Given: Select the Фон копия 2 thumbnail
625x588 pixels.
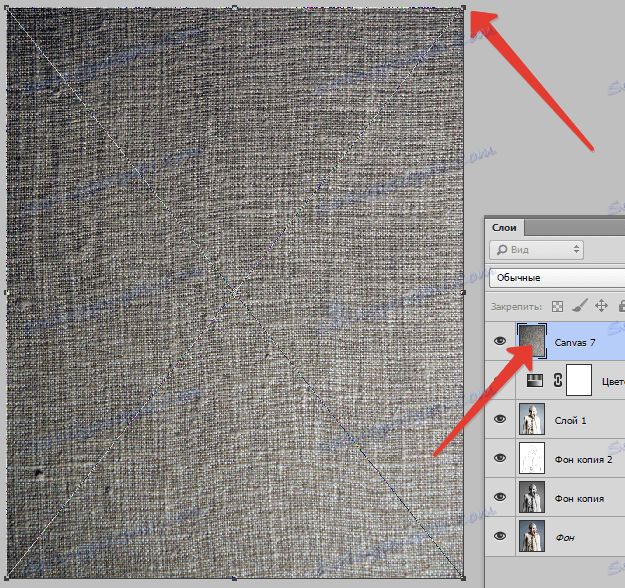Looking at the screenshot, I should (532, 458).
